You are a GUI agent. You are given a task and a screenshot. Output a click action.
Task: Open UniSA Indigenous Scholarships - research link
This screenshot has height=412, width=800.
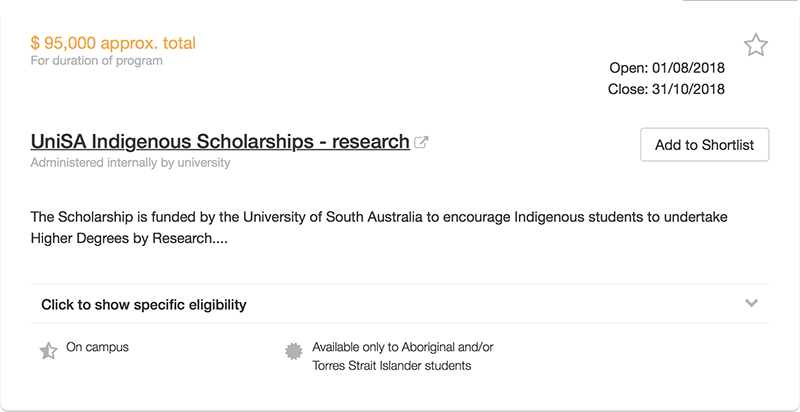click(220, 141)
